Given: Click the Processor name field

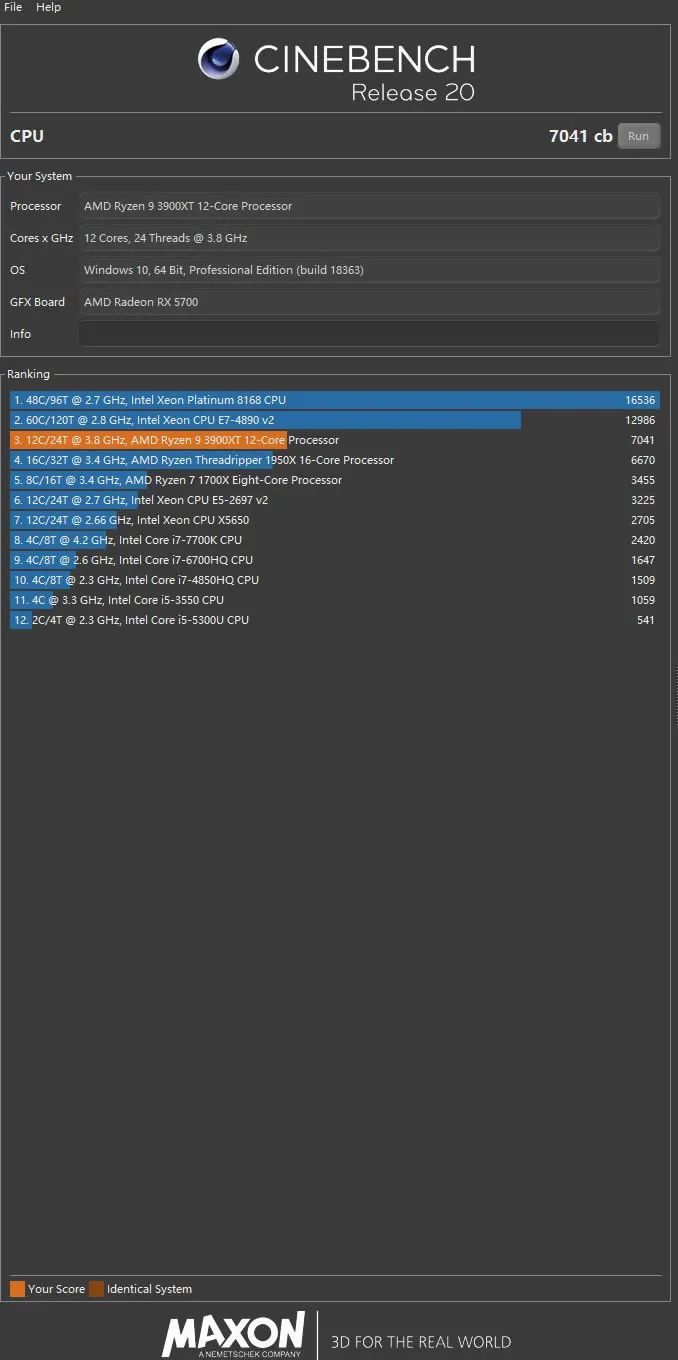Looking at the screenshot, I should [x=369, y=206].
